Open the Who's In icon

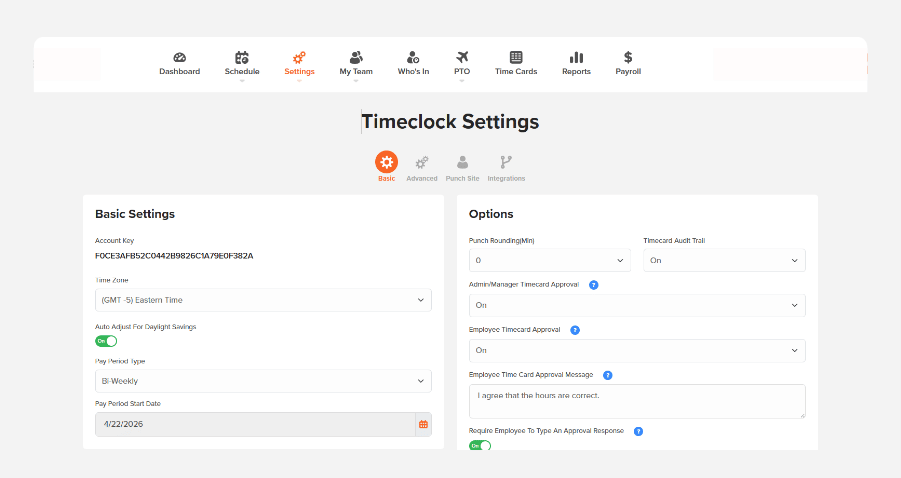coord(413,57)
